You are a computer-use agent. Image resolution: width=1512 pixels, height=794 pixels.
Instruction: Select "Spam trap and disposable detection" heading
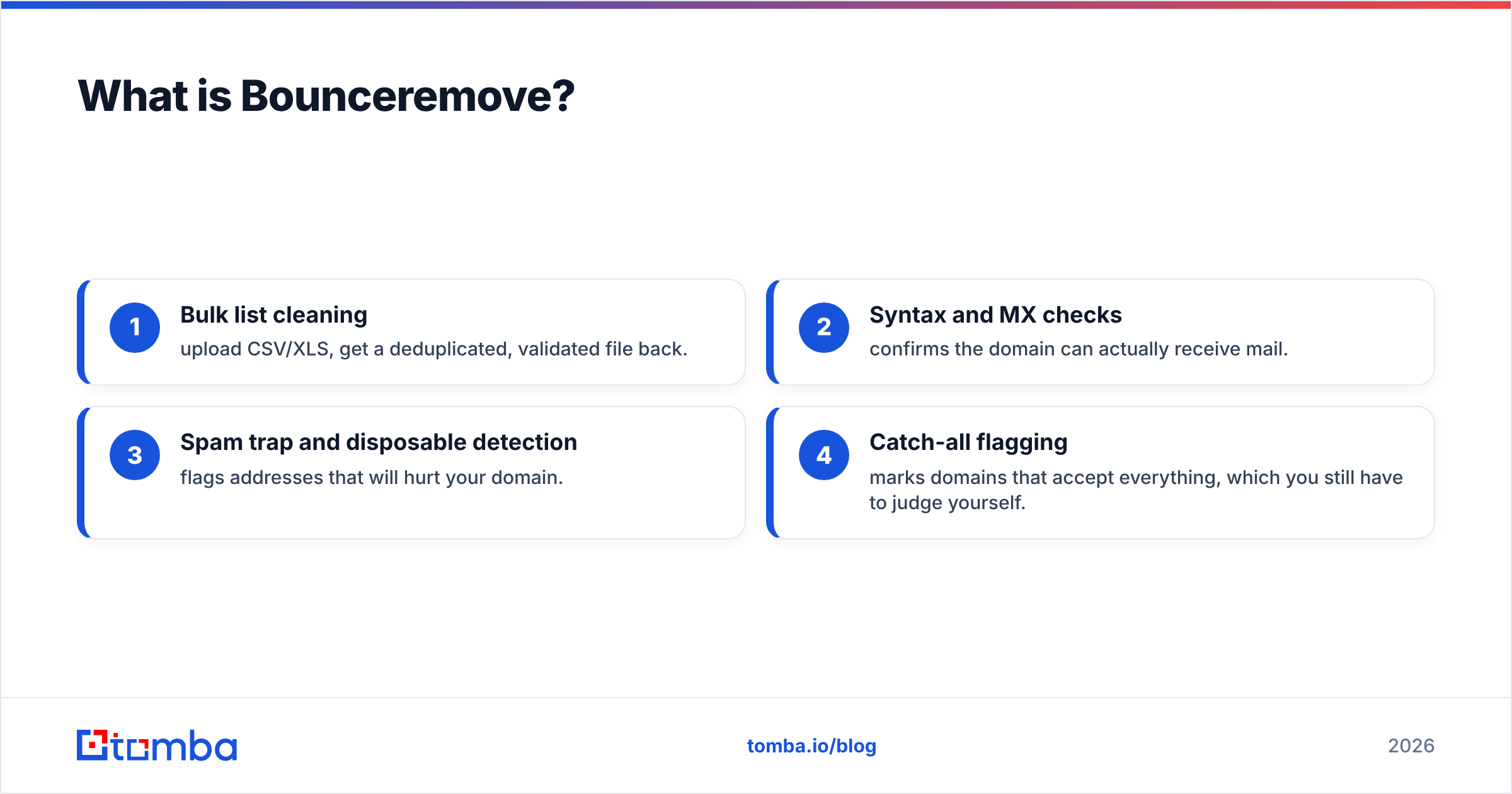379,442
